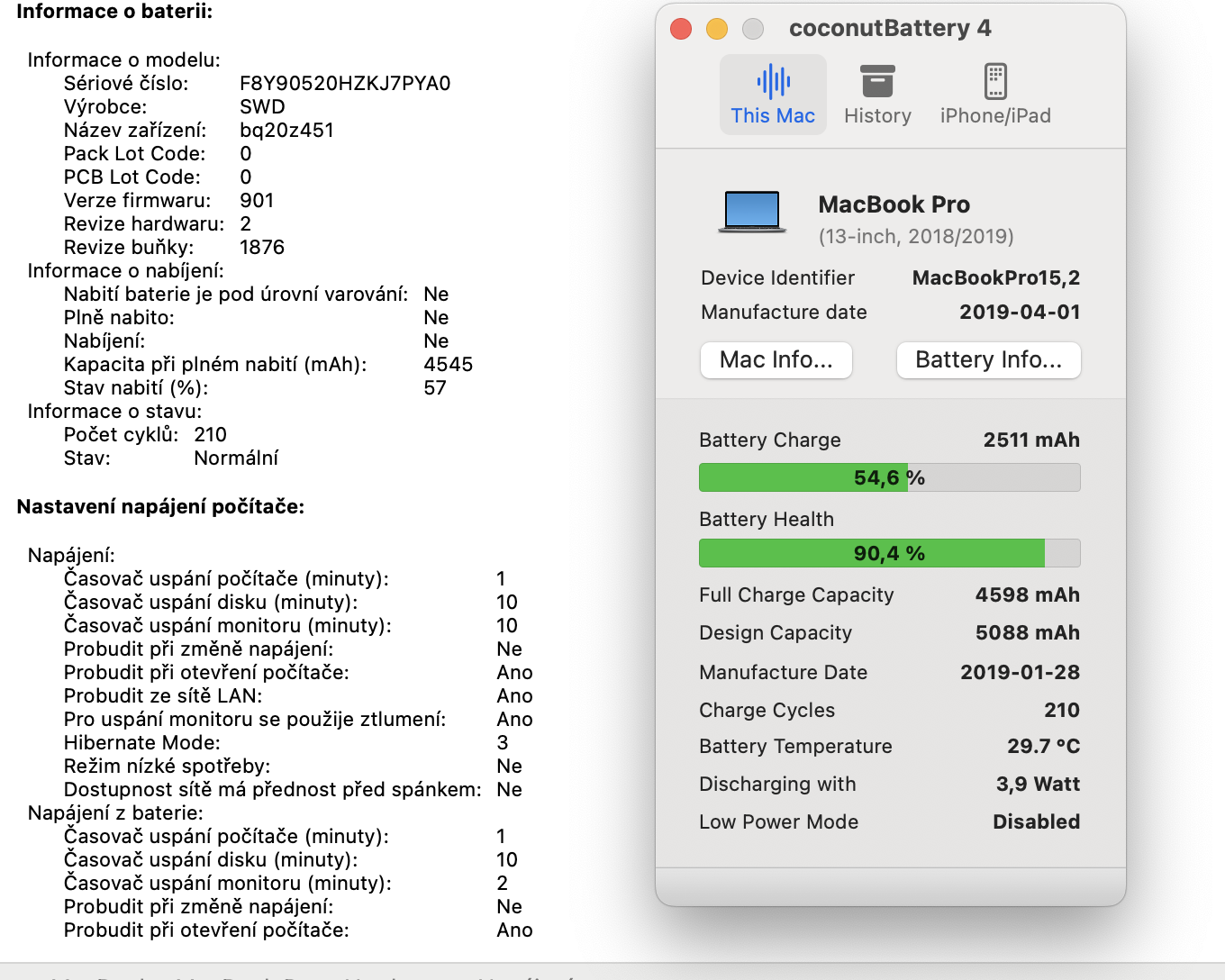This screenshot has height=980, width=1225.
Task: Select Probudit ze sítě LAN row label
Action: click(163, 695)
